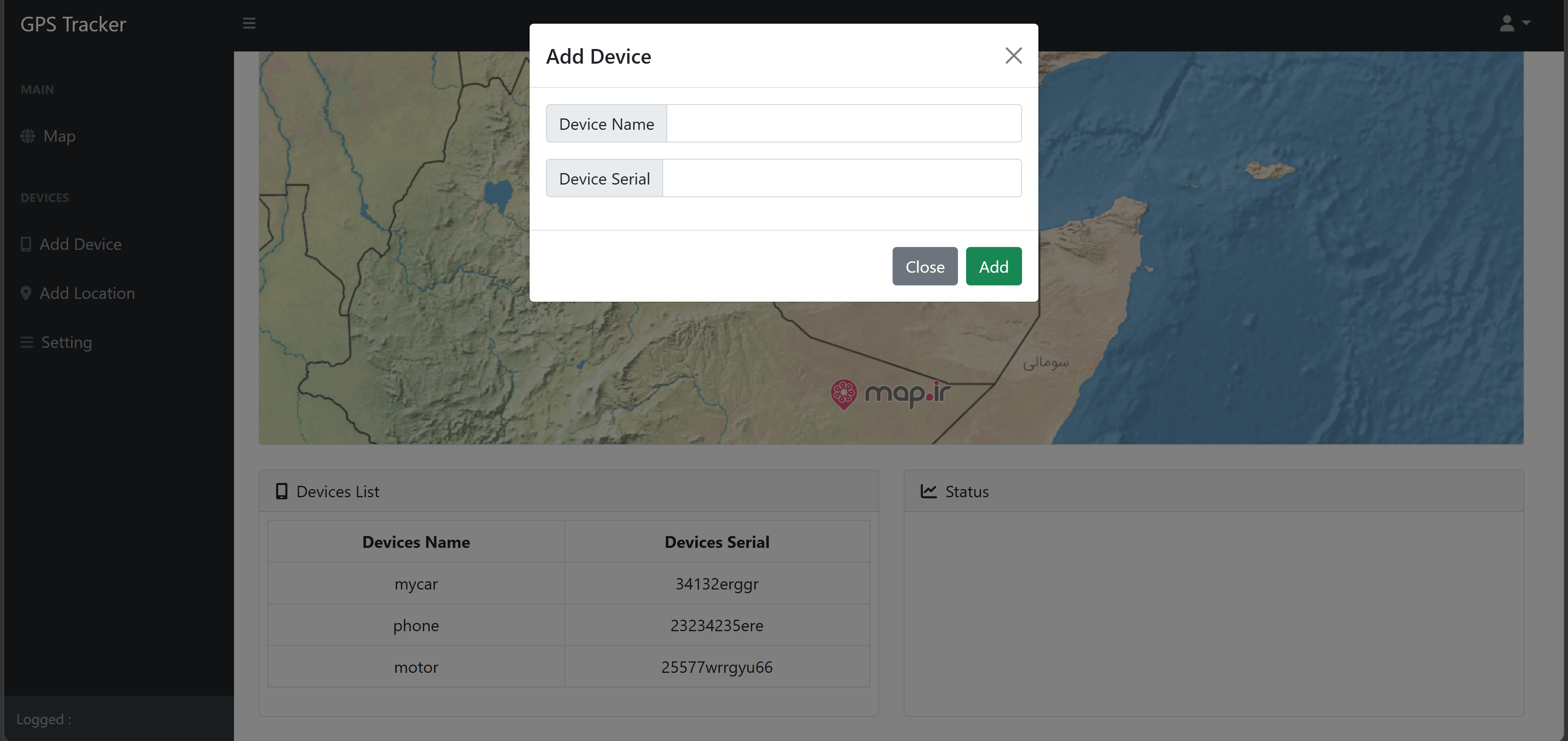
Task: Open the user account dropdown
Action: [1515, 23]
